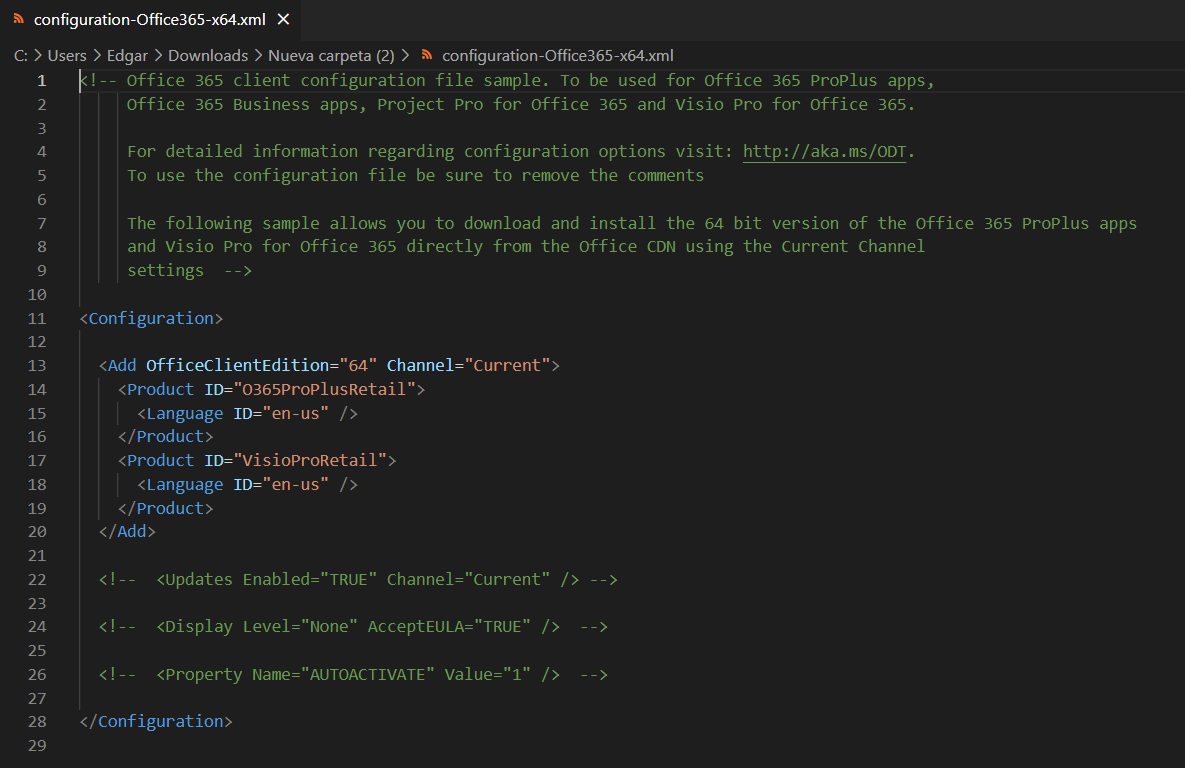
Task: Expand the Users breadcrumb folder
Action: pos(67,56)
